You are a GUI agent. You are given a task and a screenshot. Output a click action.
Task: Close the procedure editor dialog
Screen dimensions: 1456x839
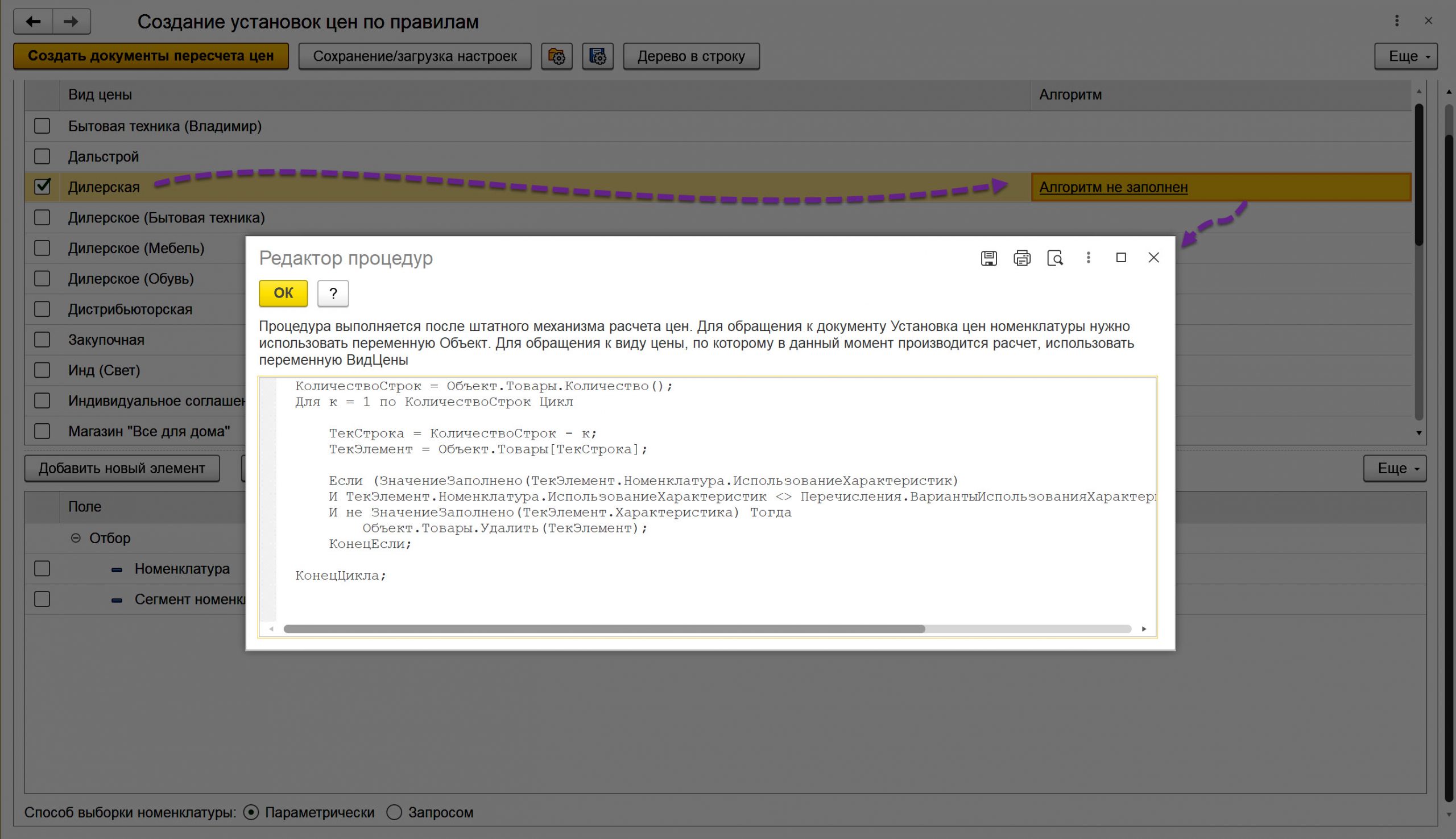(1153, 258)
